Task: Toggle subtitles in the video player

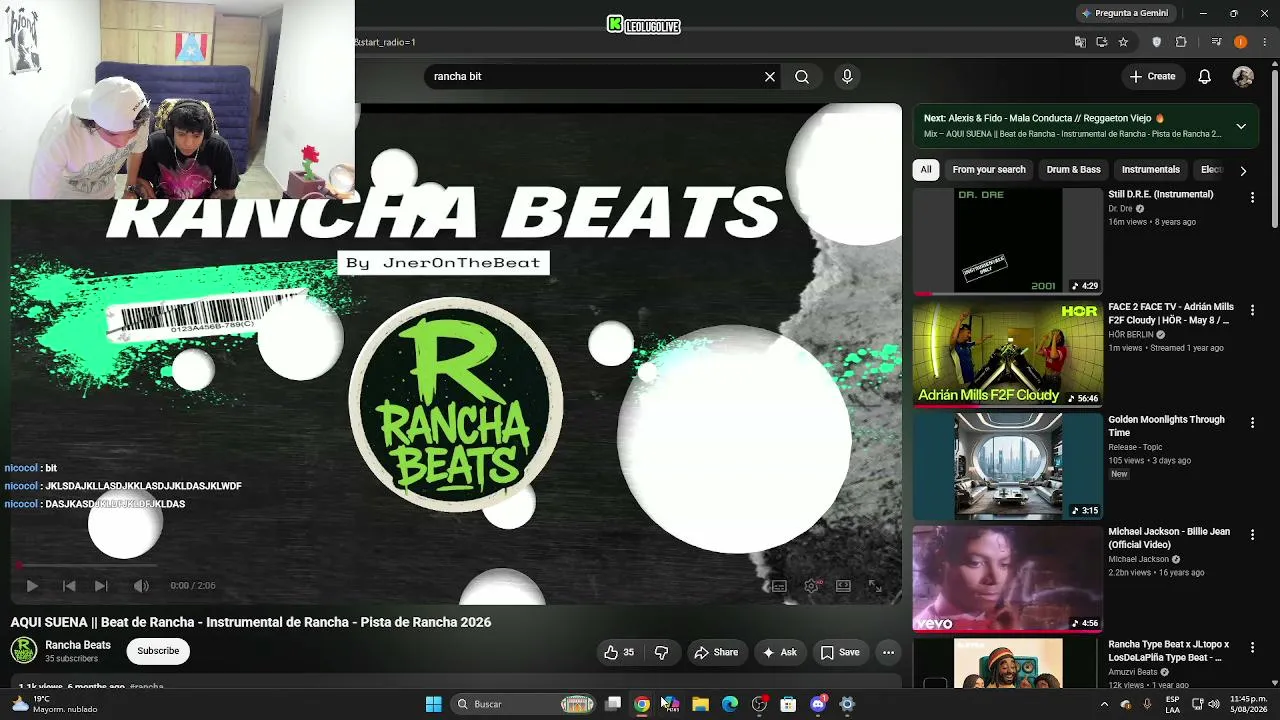Action: tap(779, 586)
